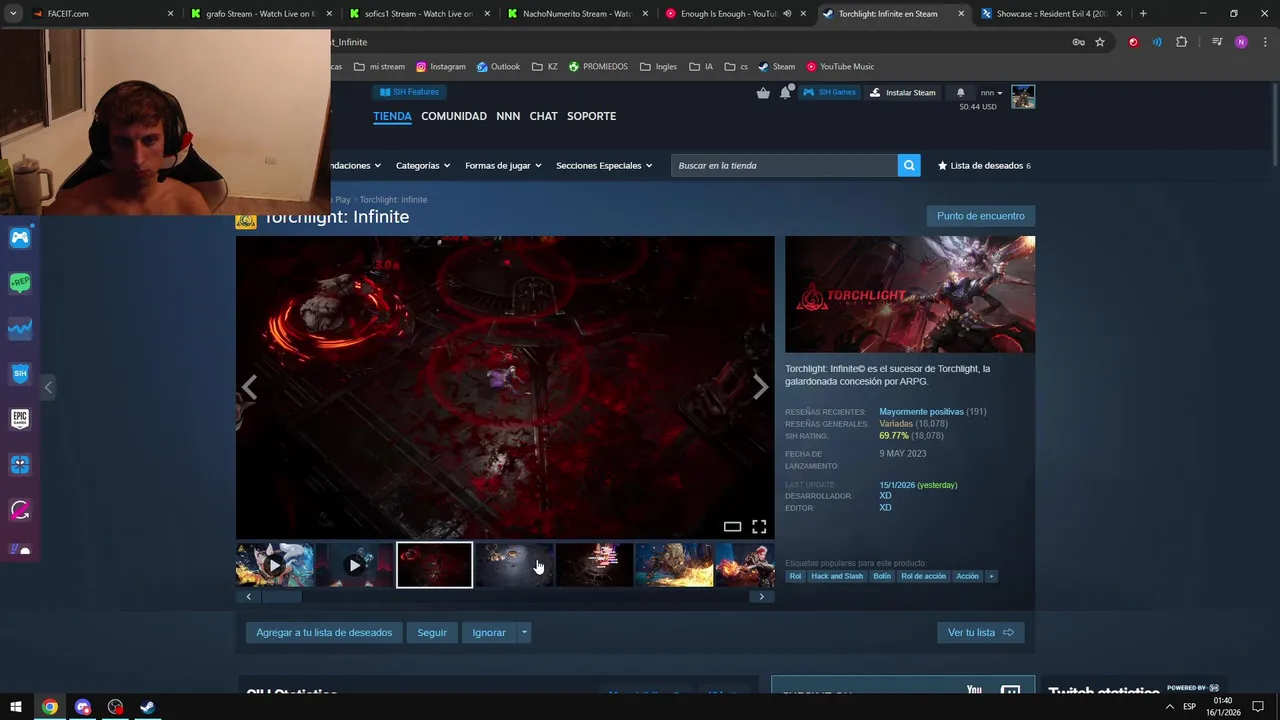Collapse the left sidebar with arrow handle
Viewport: 1280px width, 720px height.
point(48,387)
